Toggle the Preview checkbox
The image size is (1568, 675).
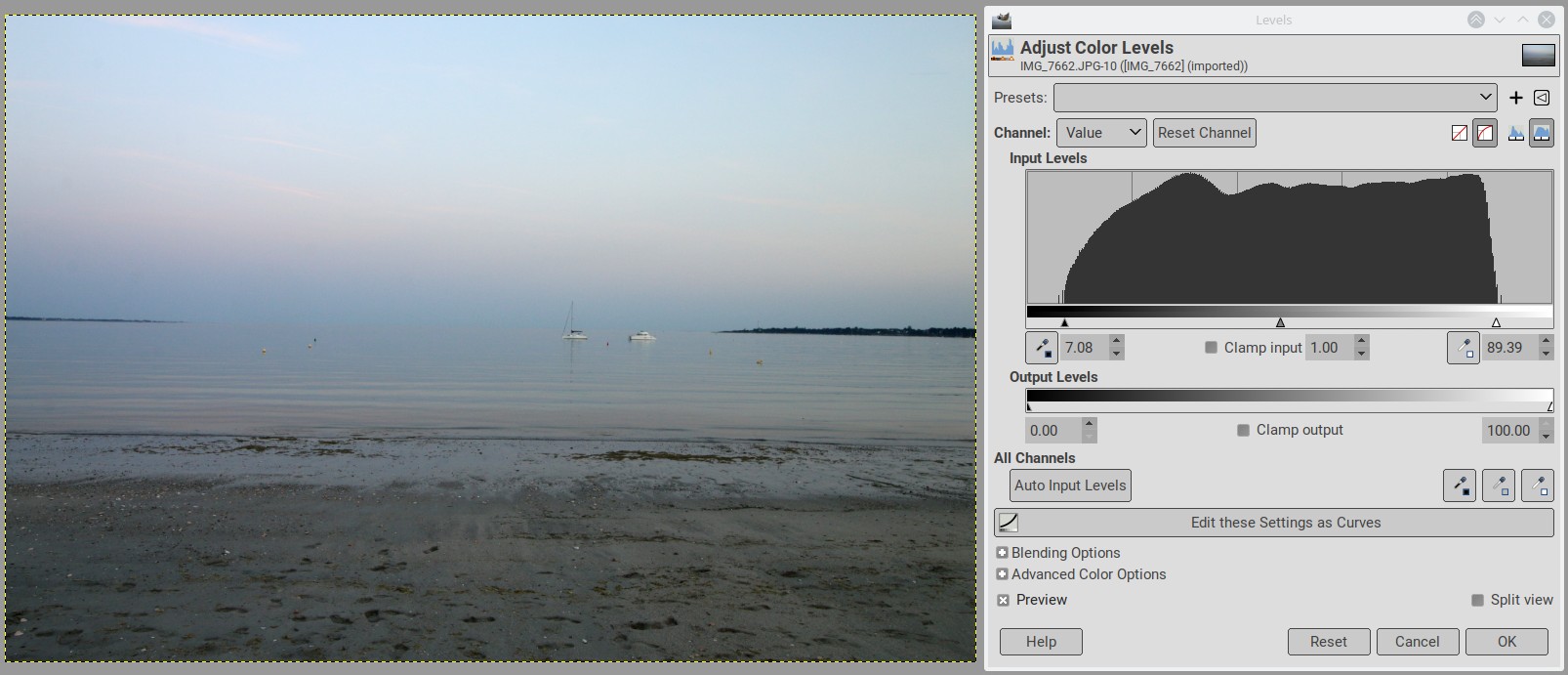(1003, 600)
